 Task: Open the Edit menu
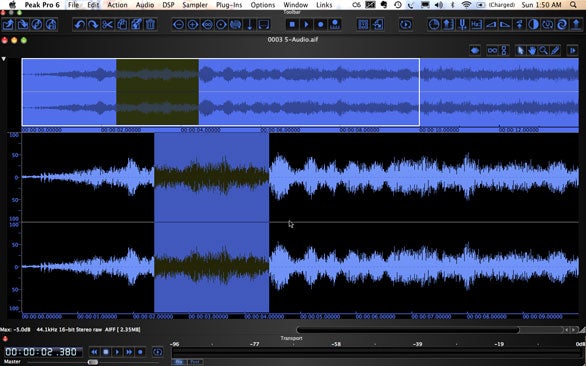(x=93, y=5)
